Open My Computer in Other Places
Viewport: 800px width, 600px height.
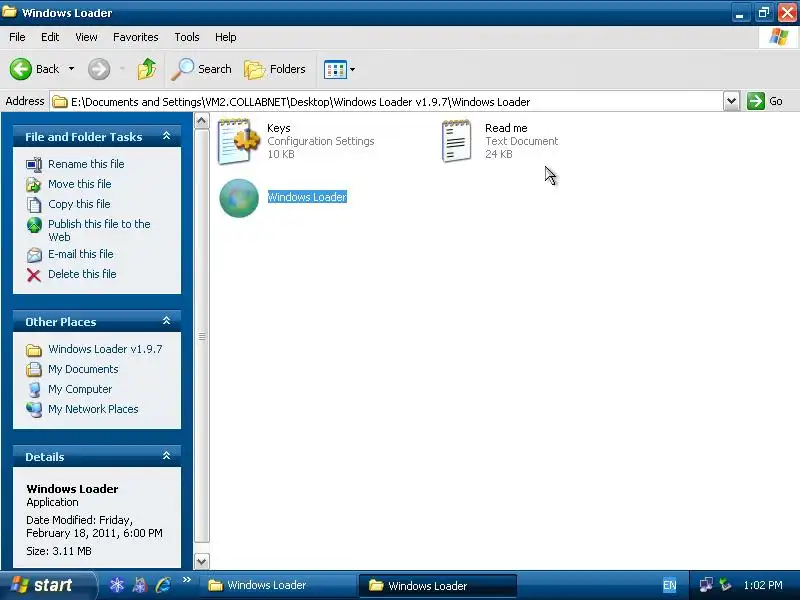point(80,389)
